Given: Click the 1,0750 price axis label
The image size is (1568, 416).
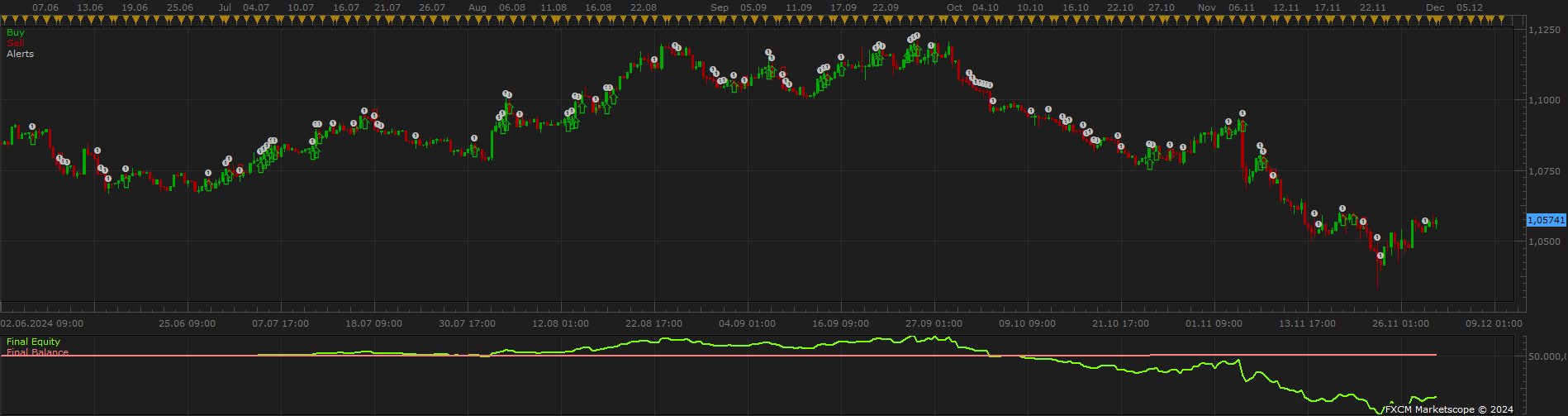Looking at the screenshot, I should 1544,171.
